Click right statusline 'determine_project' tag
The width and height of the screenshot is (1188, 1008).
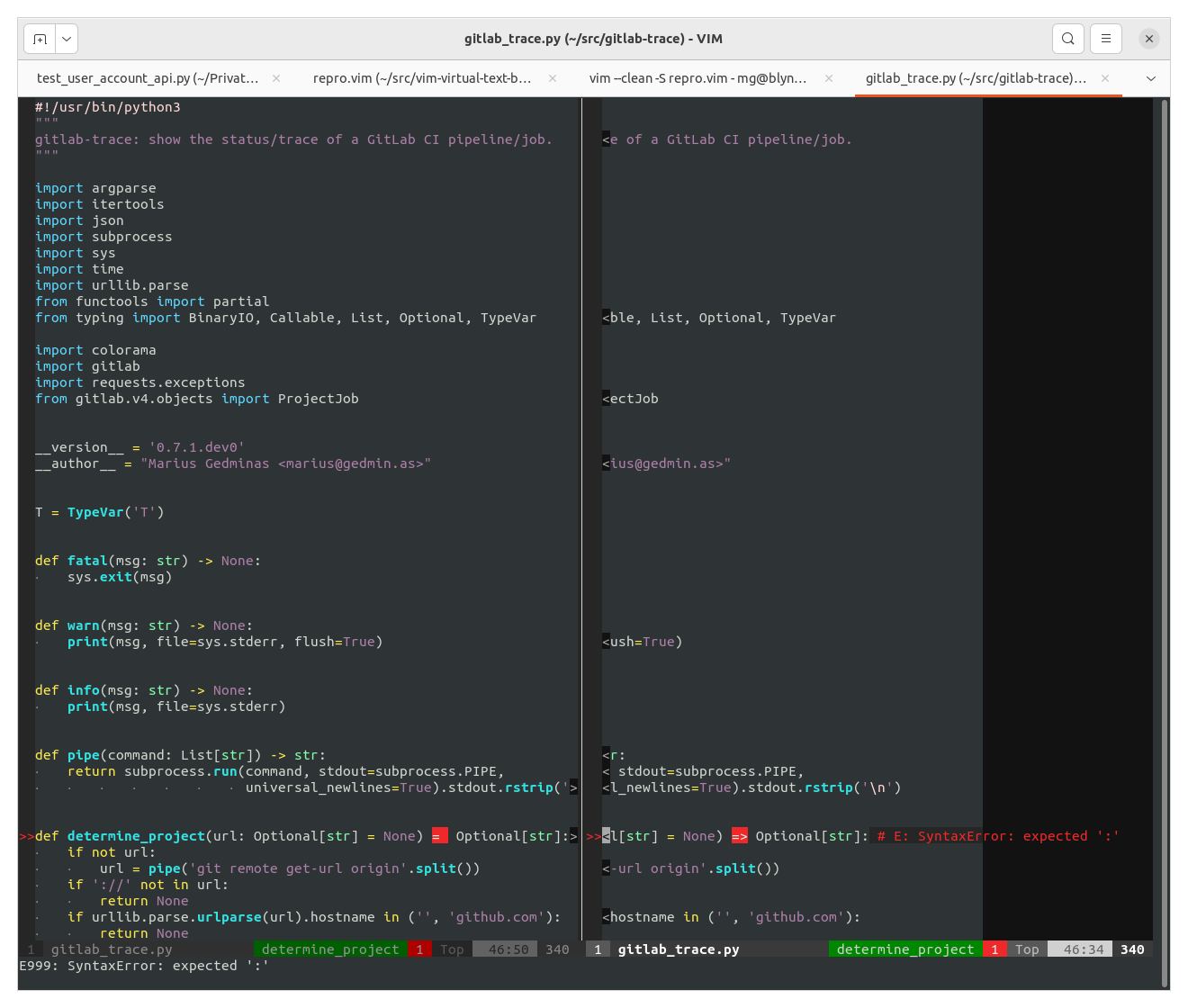(x=905, y=949)
